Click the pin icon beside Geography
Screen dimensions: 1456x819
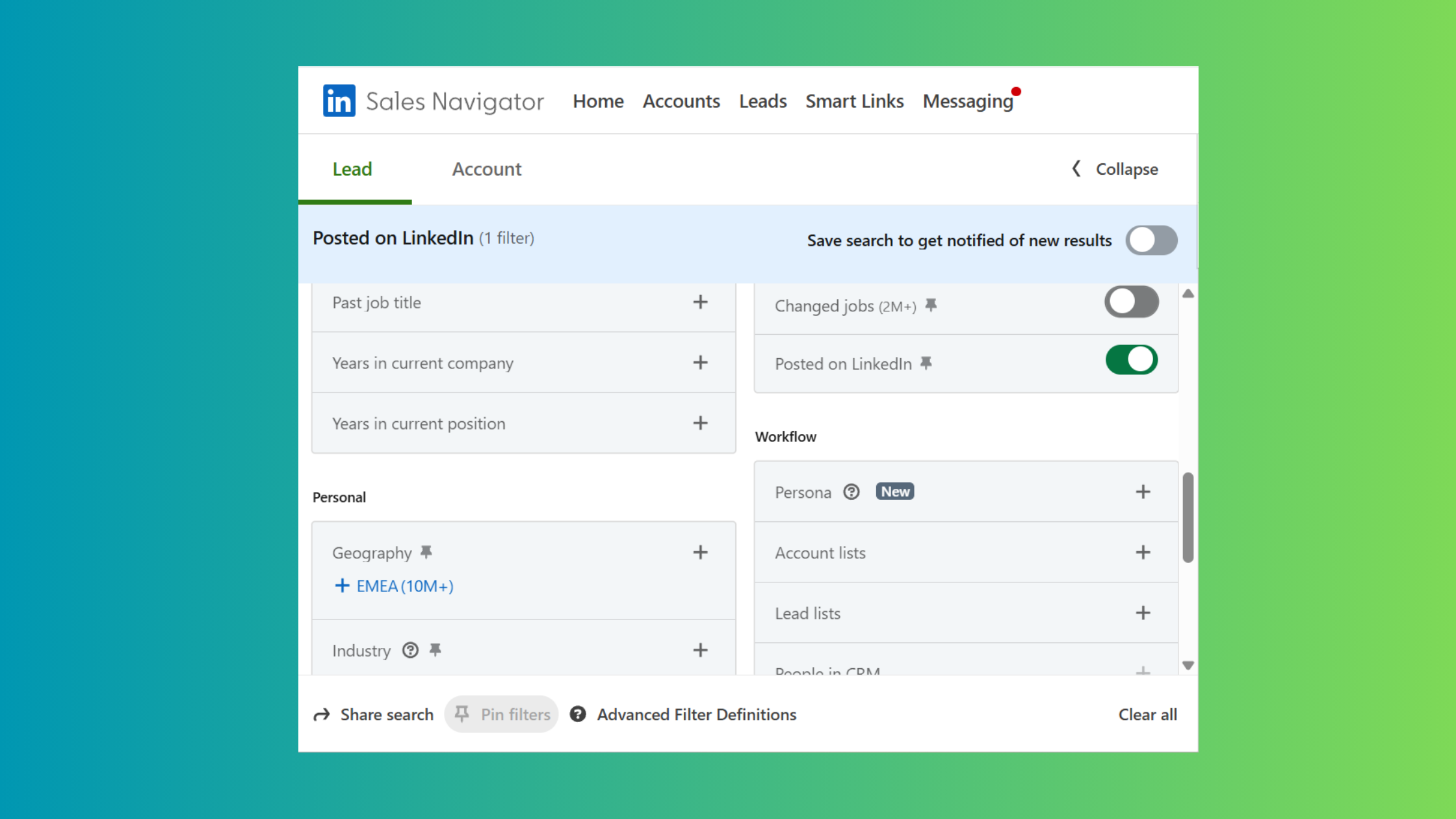(x=426, y=552)
